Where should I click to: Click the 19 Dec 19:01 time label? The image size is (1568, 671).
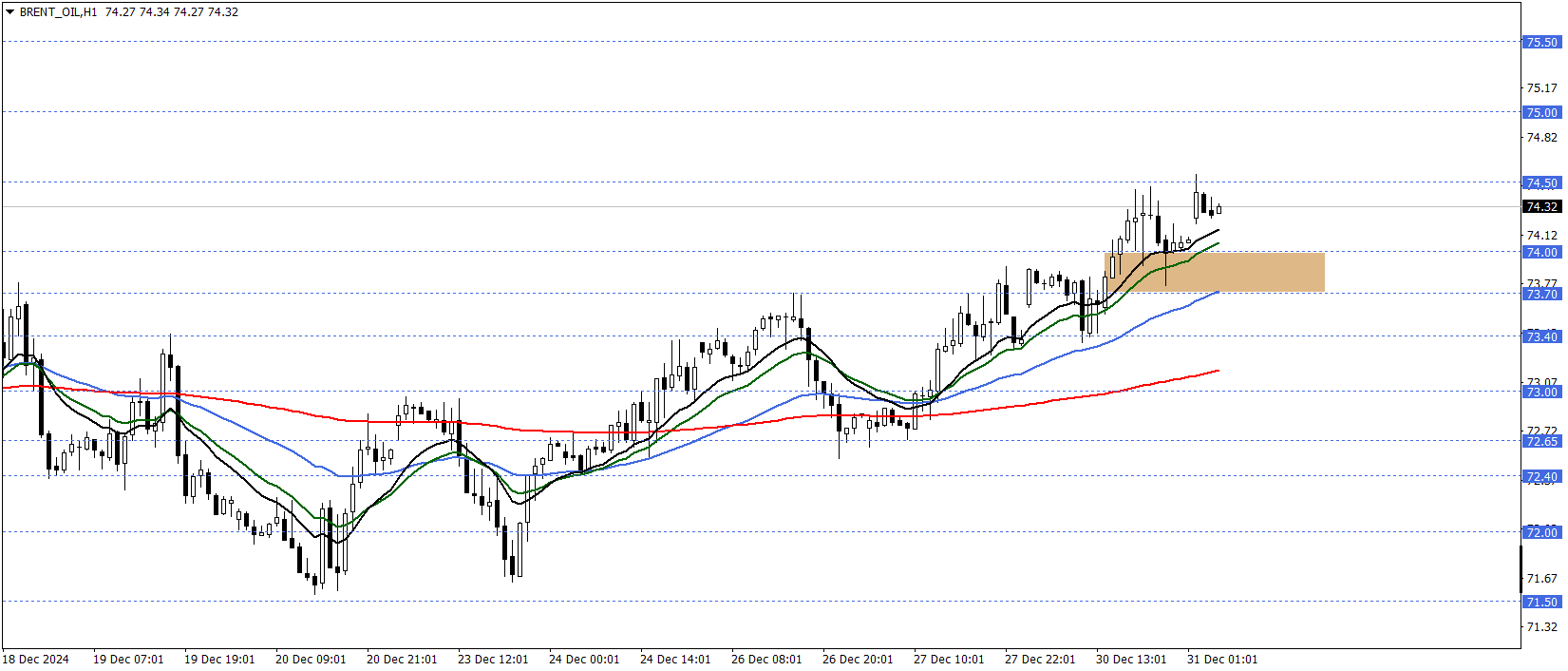tap(219, 659)
